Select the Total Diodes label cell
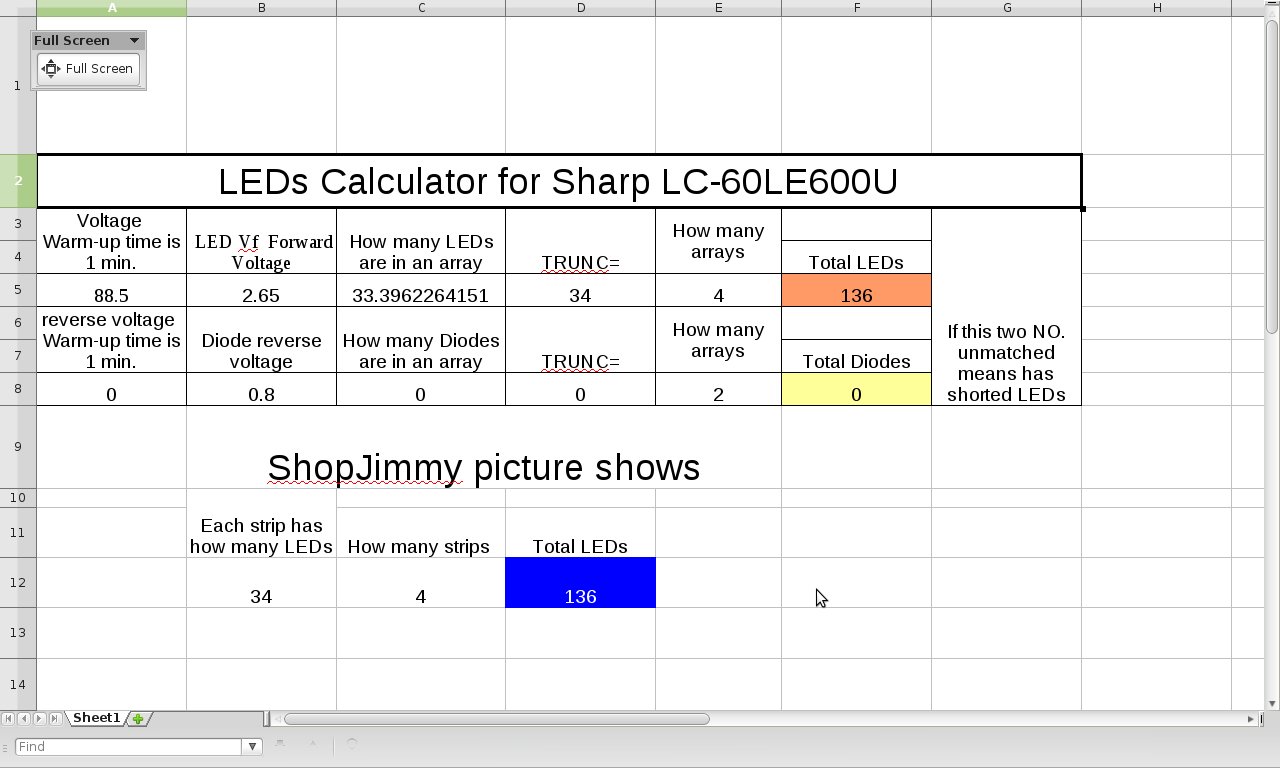The height and width of the screenshot is (768, 1280). tap(857, 356)
